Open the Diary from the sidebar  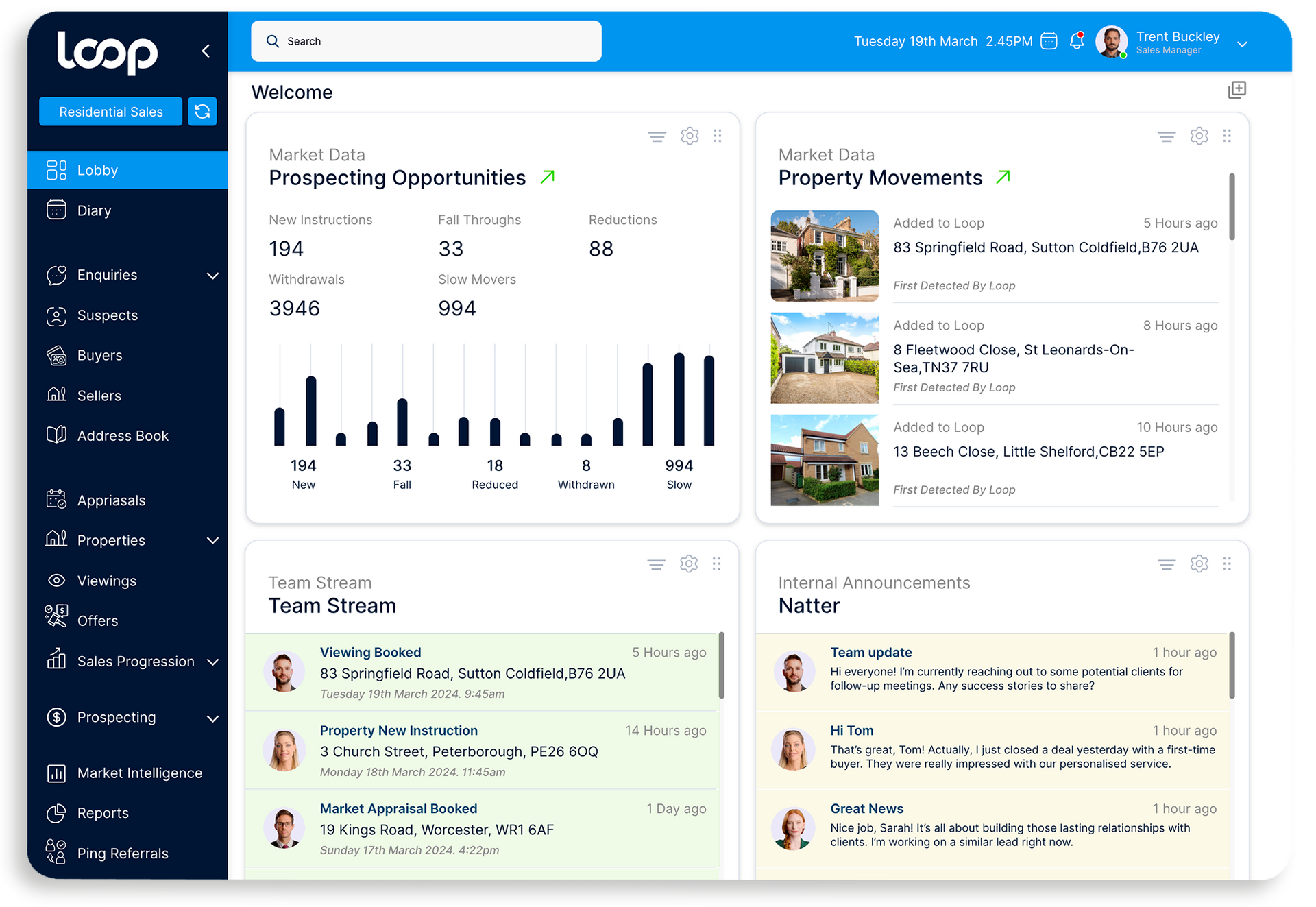click(94, 210)
